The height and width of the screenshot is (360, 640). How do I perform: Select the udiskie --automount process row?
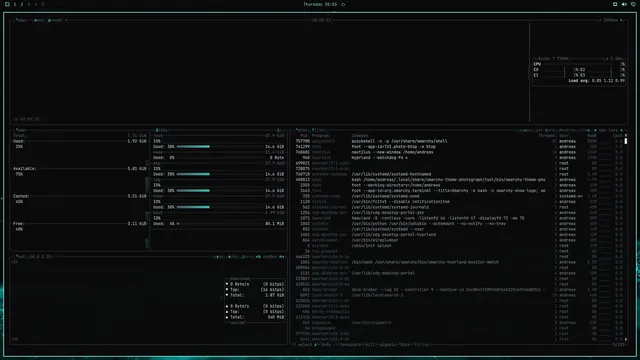(x=459, y=224)
